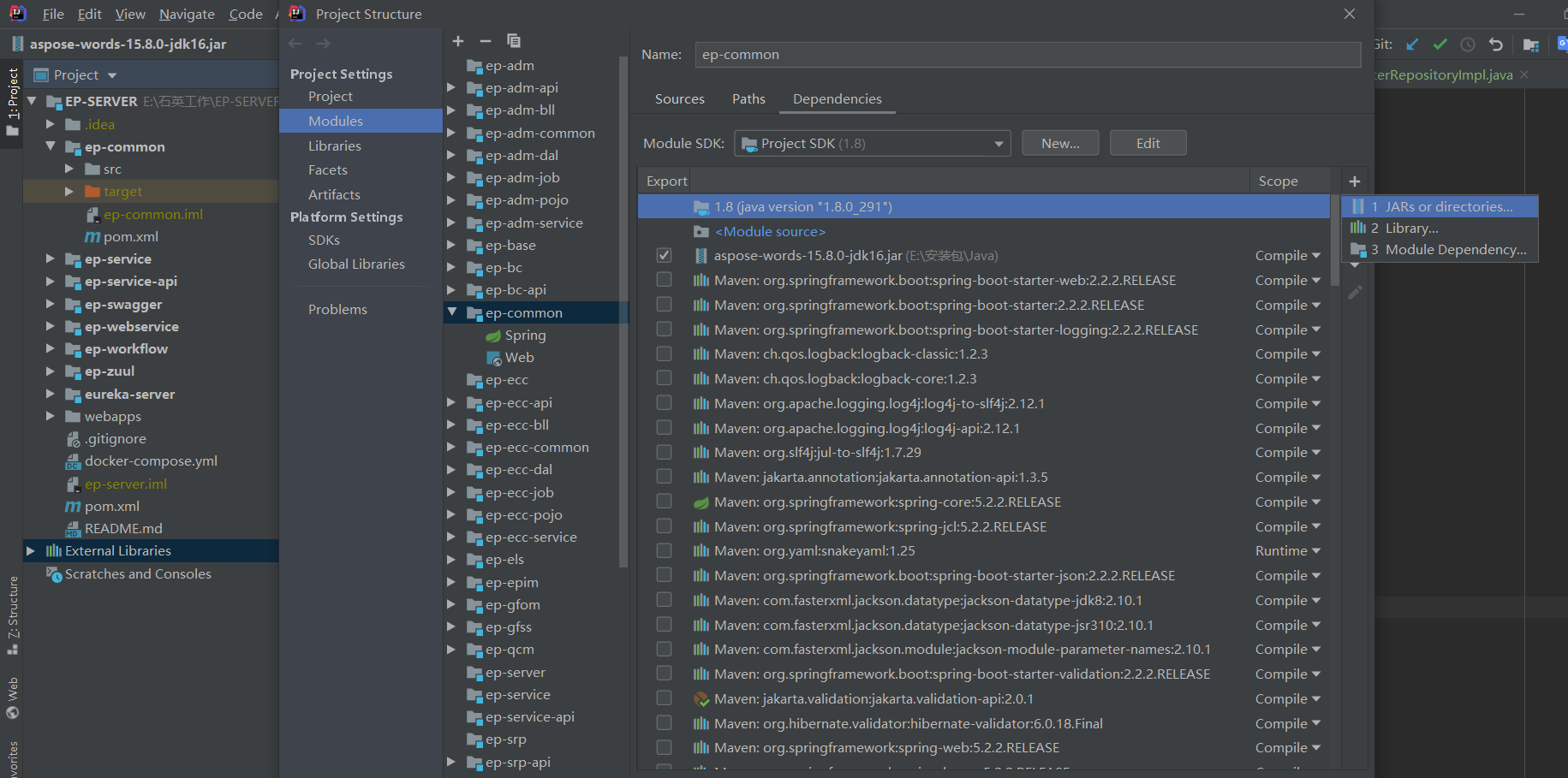The width and height of the screenshot is (1568, 778).
Task: Check export for spring-core:5.2.2.RELEASE
Action: click(x=664, y=502)
